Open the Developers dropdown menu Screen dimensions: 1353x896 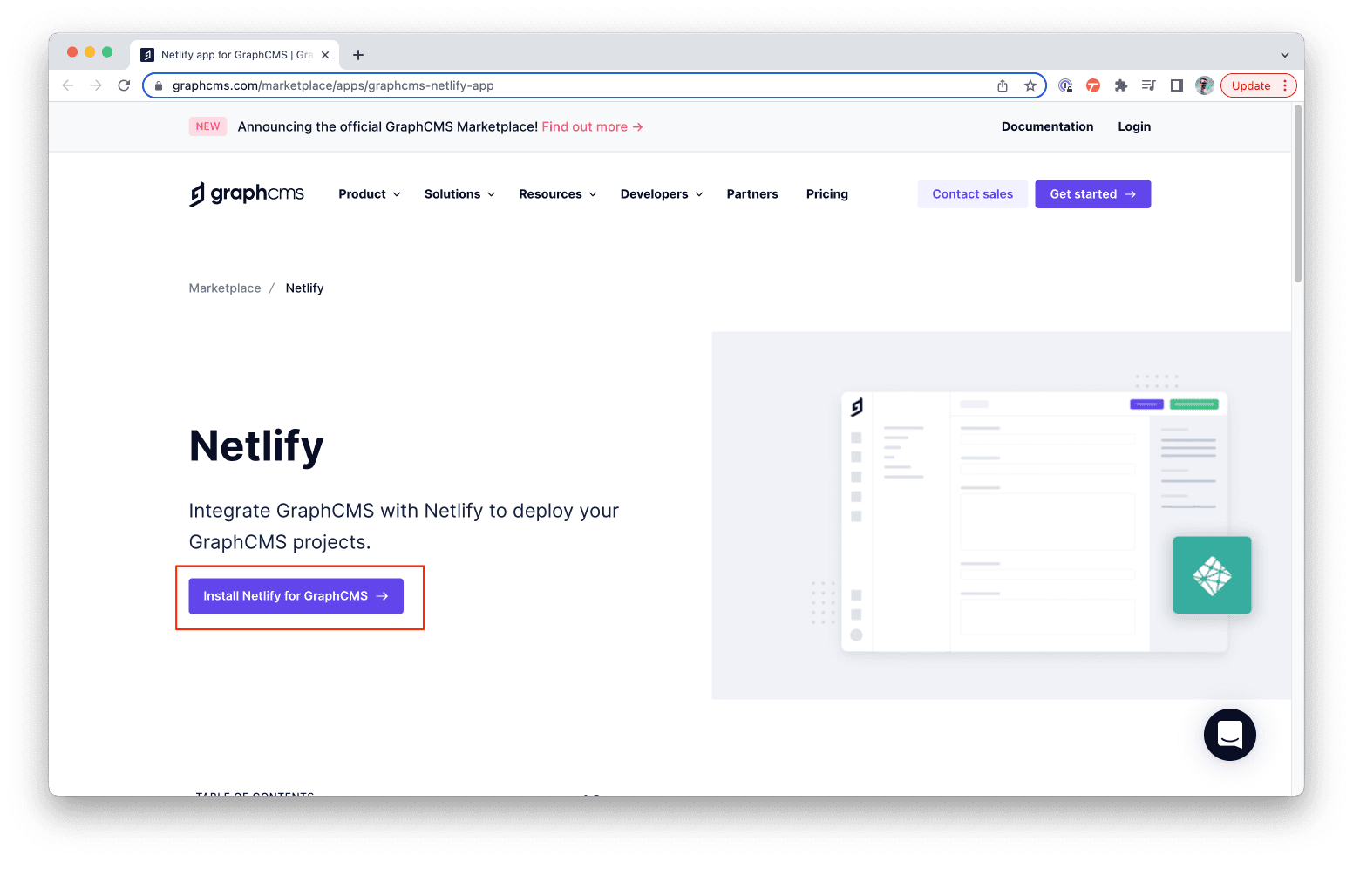pos(662,194)
